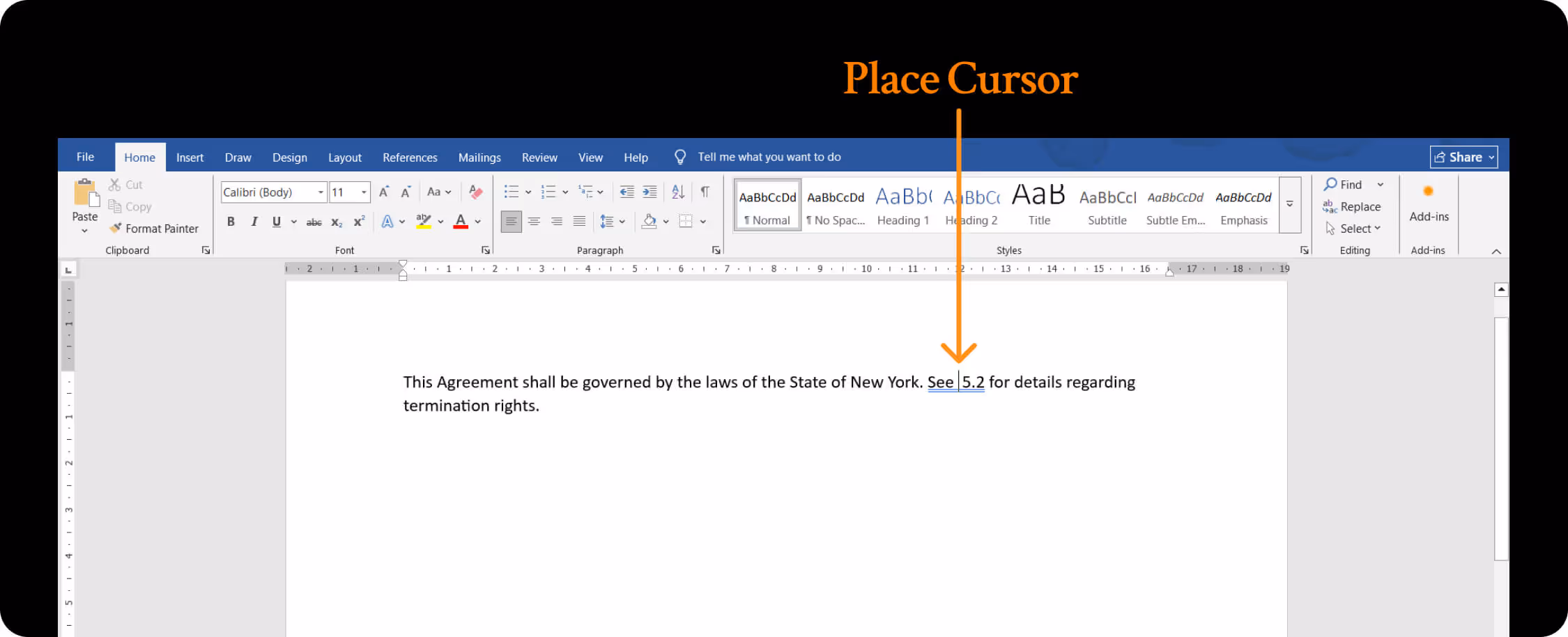Expand the Styles gallery more arrow
The width and height of the screenshot is (1568, 637).
pyautogui.click(x=1290, y=204)
